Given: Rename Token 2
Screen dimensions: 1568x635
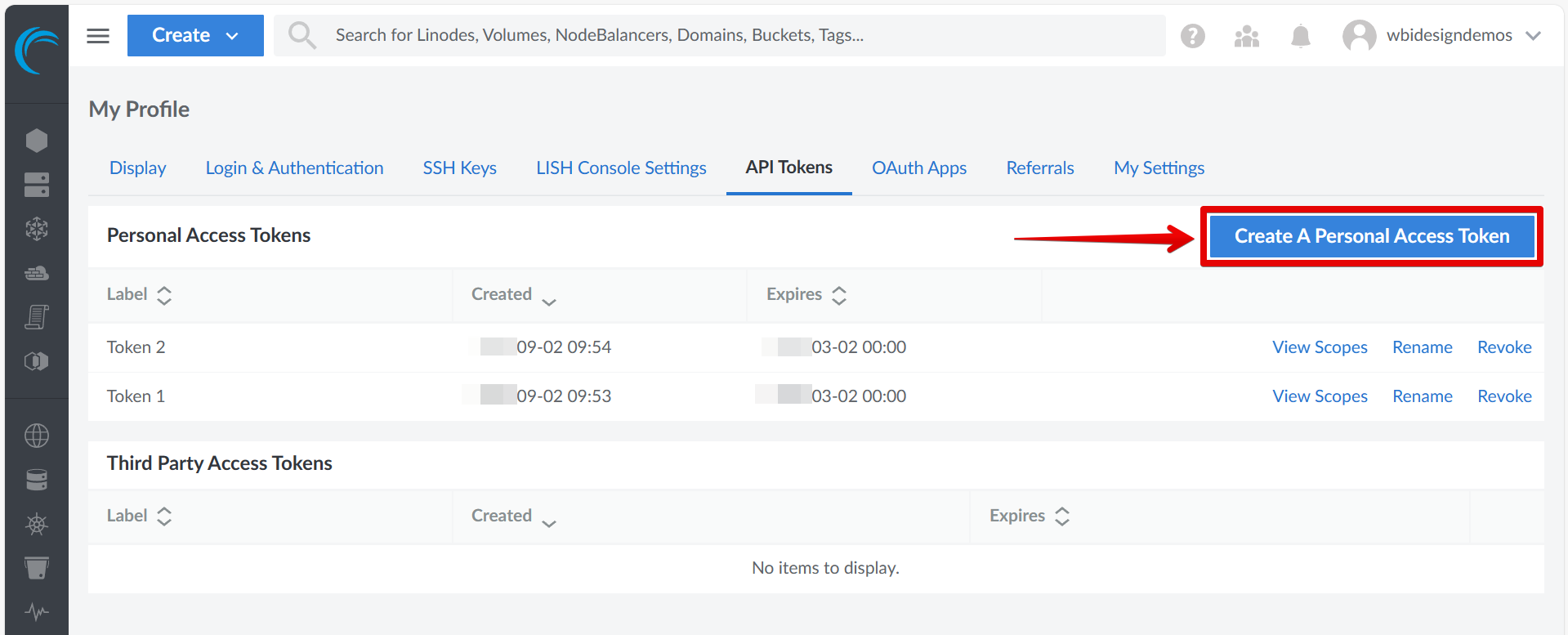Looking at the screenshot, I should click(x=1423, y=347).
